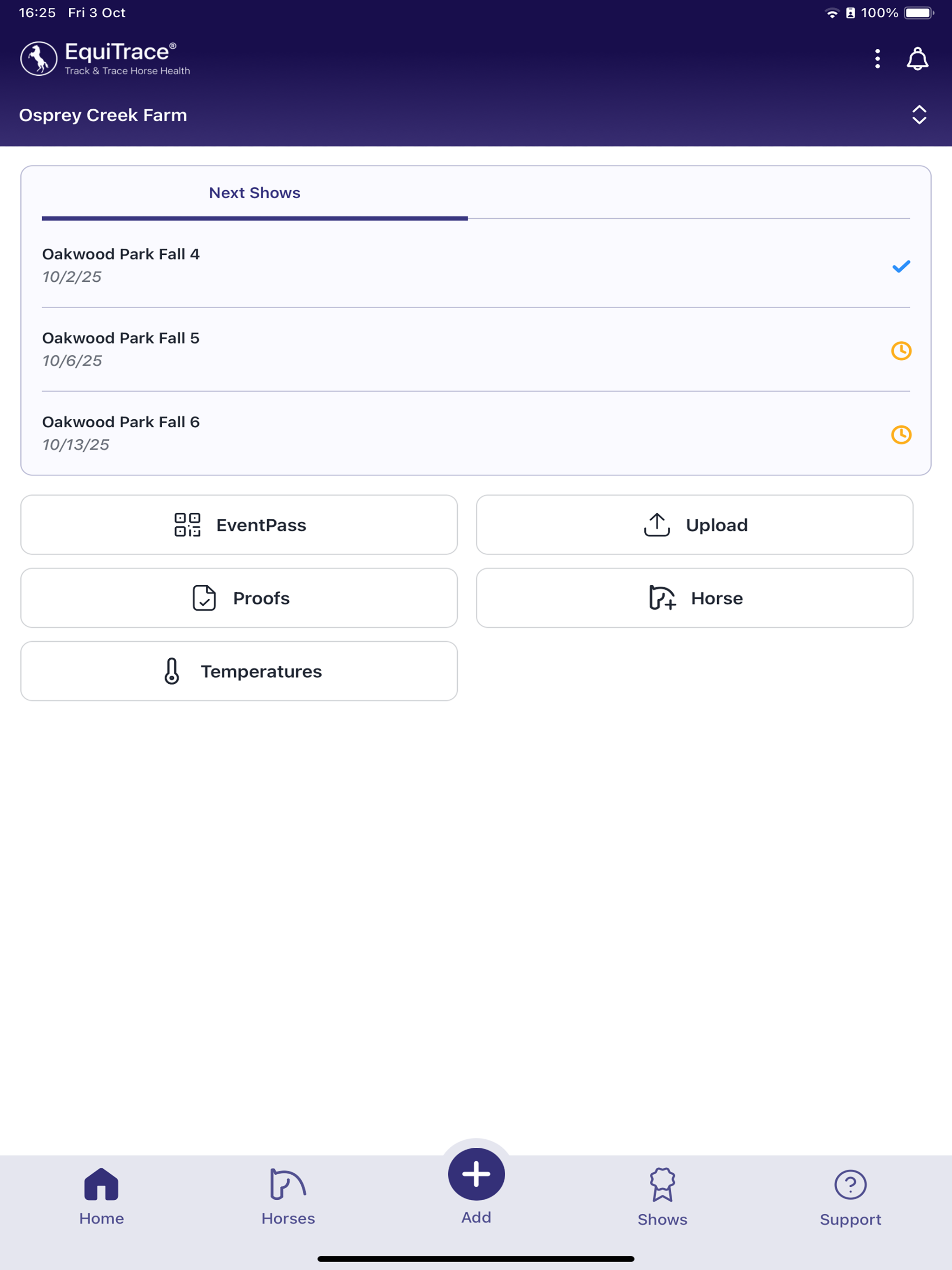Switch to the Shows tab

(662, 1197)
